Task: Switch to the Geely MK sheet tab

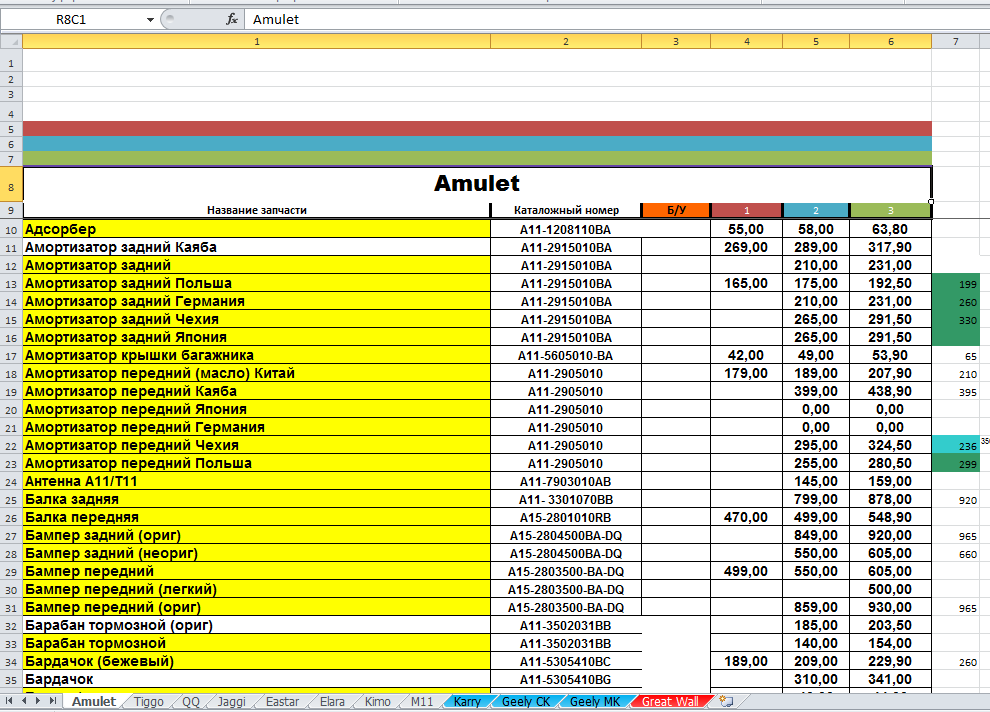Action: tap(595, 701)
